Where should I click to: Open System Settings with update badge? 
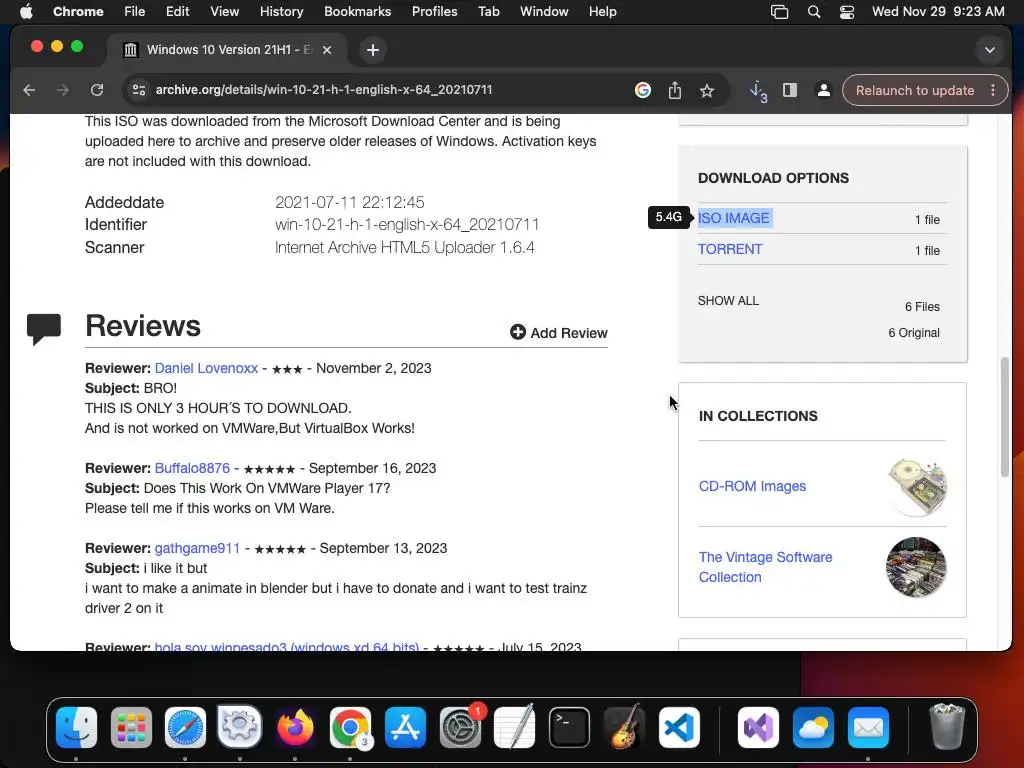coord(460,727)
